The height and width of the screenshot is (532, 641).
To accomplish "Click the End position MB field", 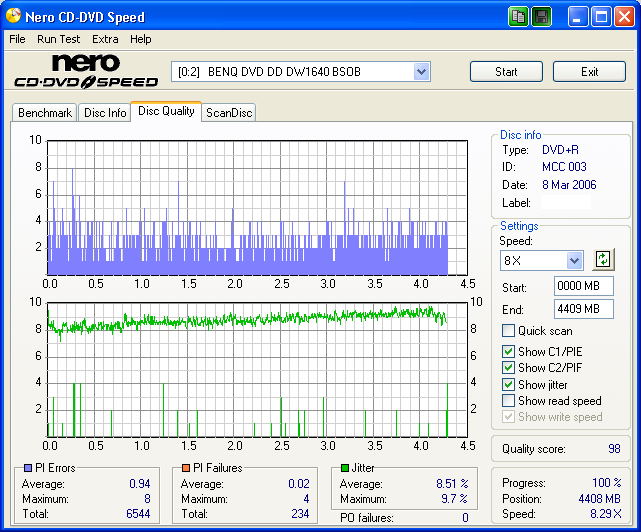I will coord(584,309).
